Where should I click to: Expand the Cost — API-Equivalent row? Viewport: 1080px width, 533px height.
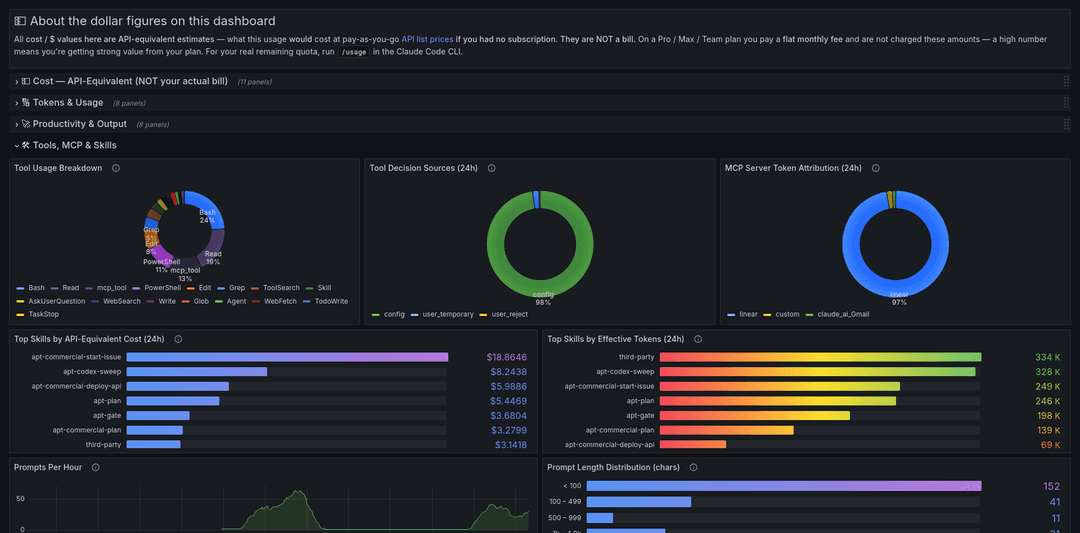coord(130,81)
